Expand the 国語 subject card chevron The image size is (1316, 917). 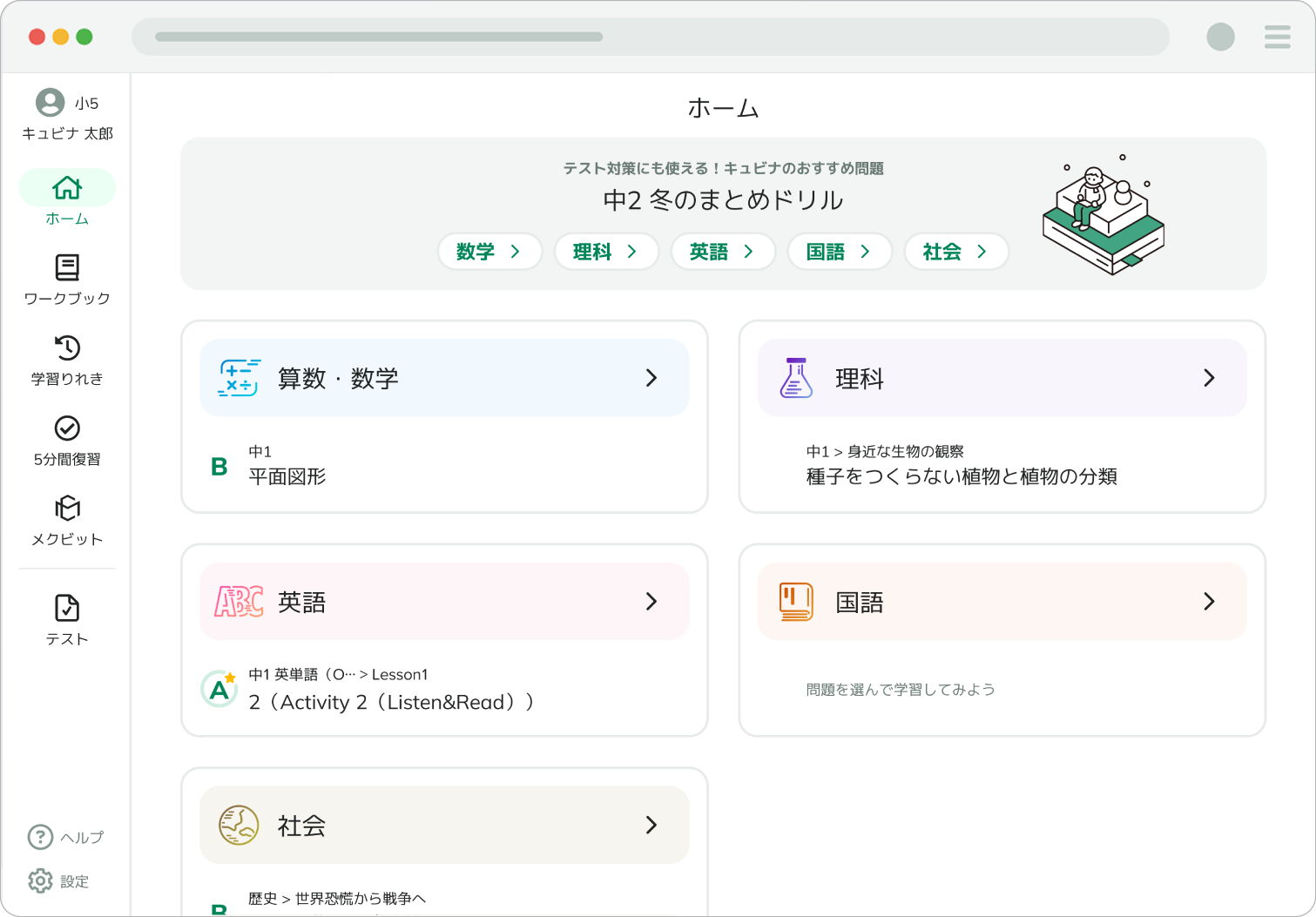1209,602
